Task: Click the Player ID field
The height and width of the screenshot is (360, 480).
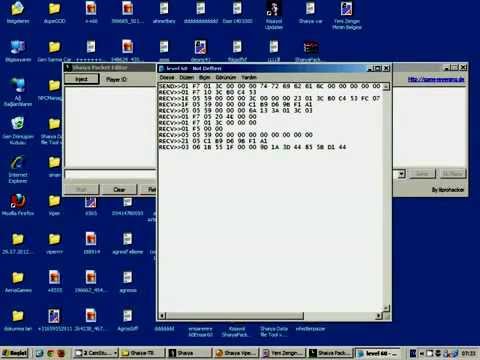Action: pos(116,79)
